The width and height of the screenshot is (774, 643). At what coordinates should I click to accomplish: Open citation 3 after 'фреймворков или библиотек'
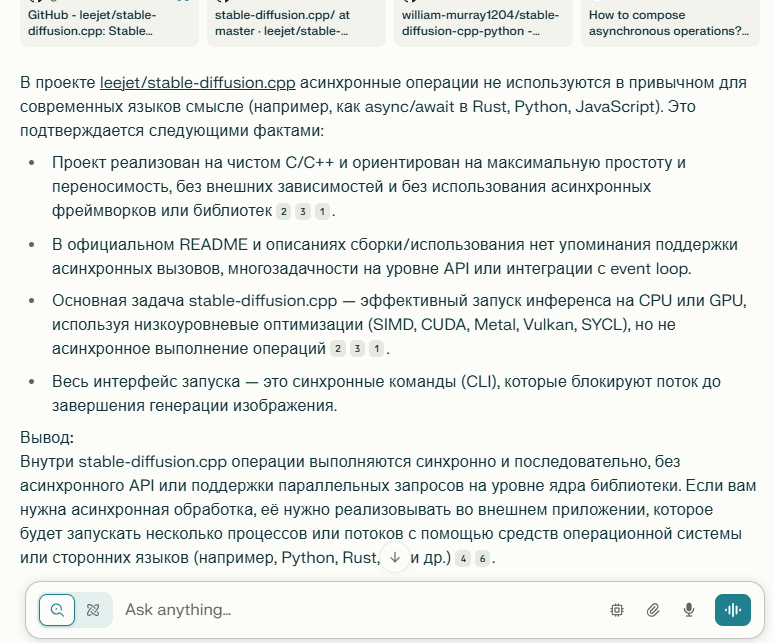point(303,212)
